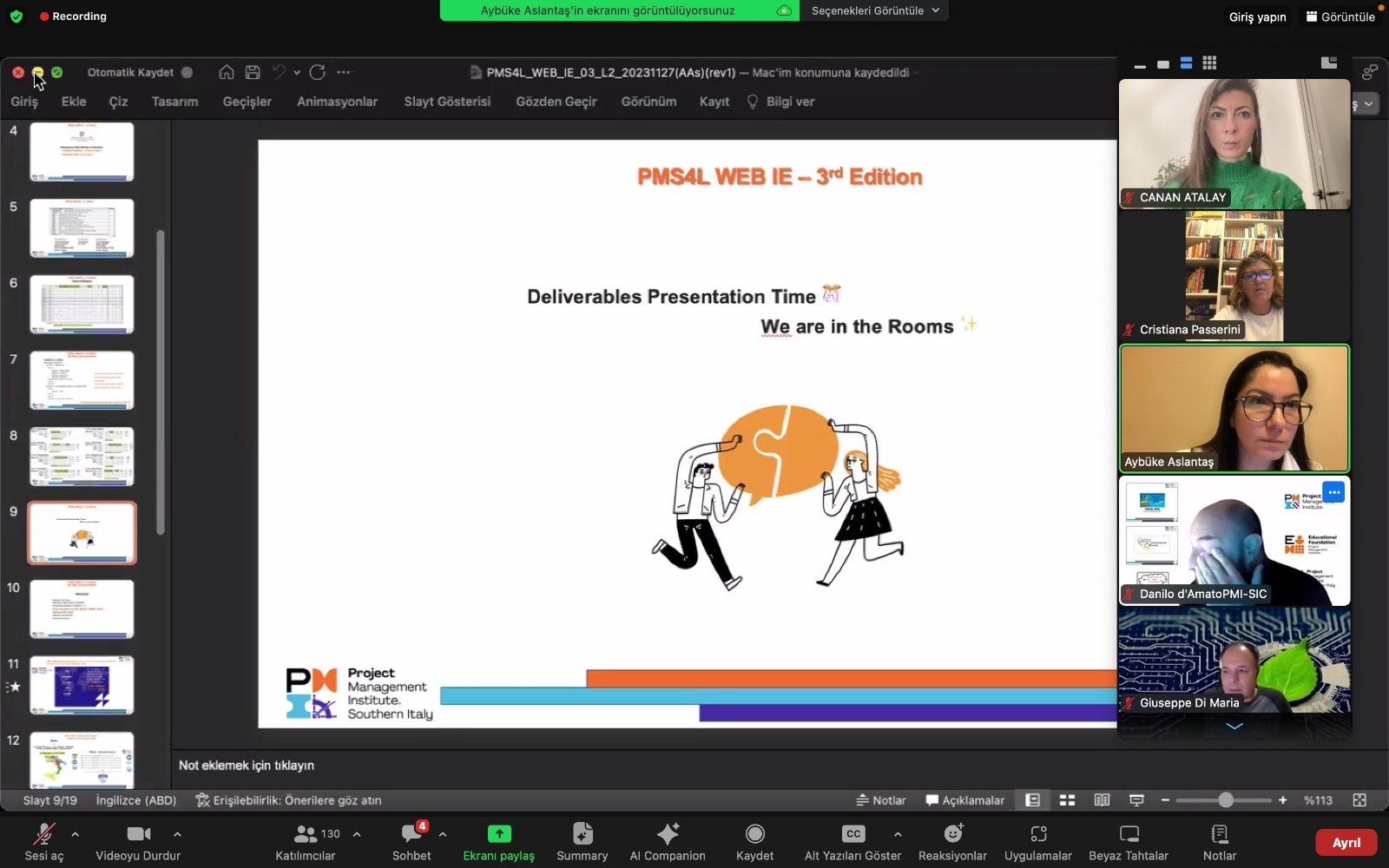This screenshot has width=1389, height=868.
Task: Click the slide panel vertical scrollbar
Action: pyautogui.click(x=160, y=382)
